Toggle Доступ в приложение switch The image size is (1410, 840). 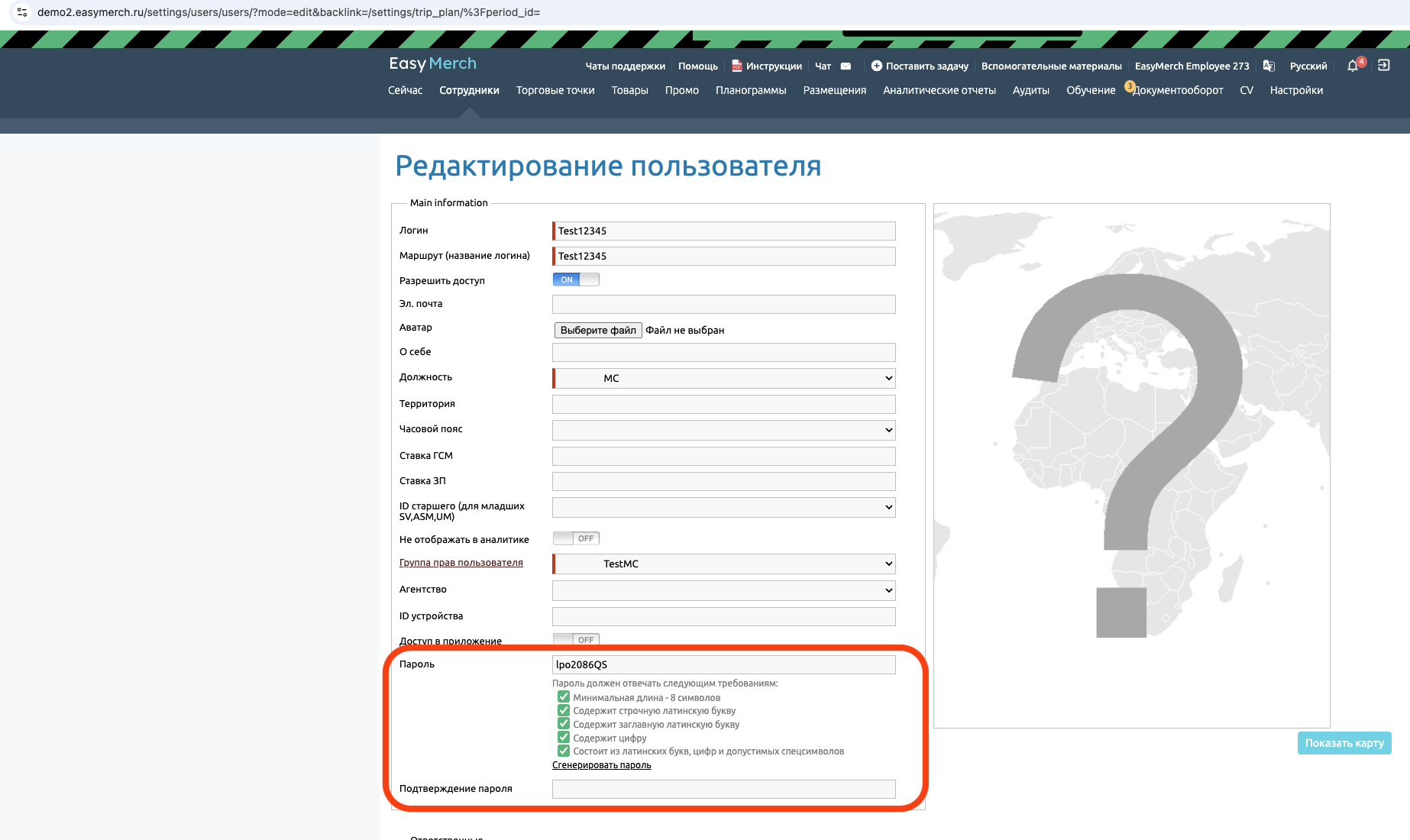tap(576, 640)
